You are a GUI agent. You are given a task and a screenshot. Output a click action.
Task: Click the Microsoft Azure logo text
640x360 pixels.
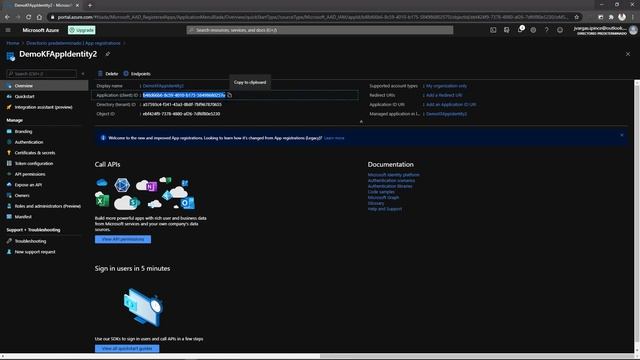pyautogui.click(x=40, y=30)
